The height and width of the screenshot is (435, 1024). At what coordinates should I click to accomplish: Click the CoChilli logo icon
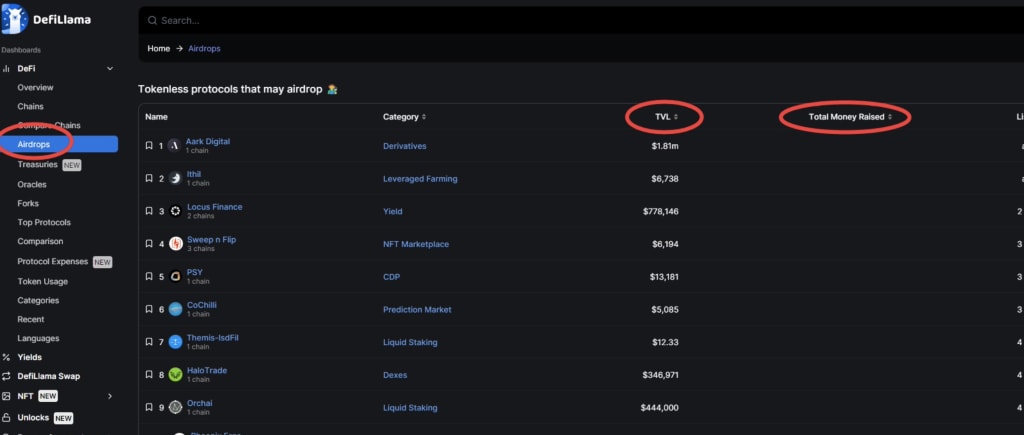coord(175,309)
